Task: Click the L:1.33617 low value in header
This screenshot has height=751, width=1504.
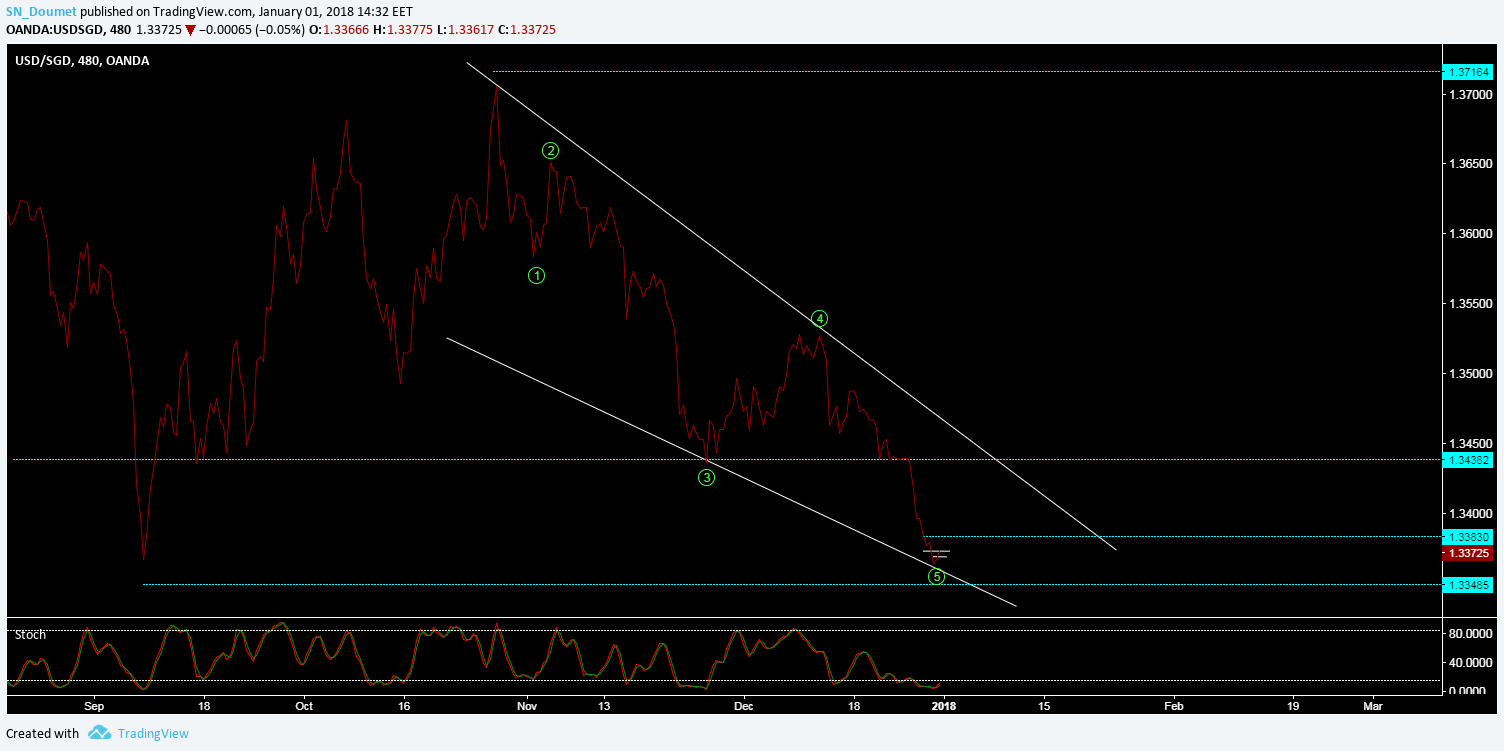Action: click(x=465, y=30)
